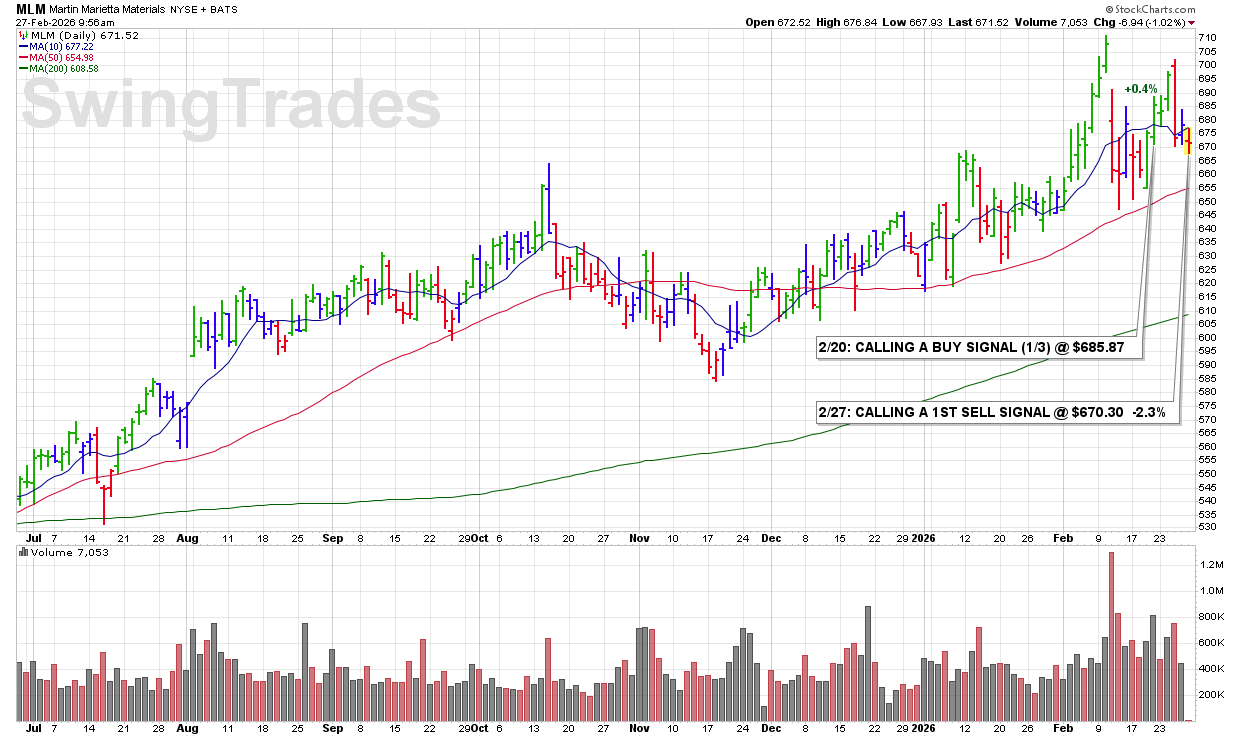Click the green MA(200) legend line marker
Screen dimensions: 1240x737
point(22,69)
